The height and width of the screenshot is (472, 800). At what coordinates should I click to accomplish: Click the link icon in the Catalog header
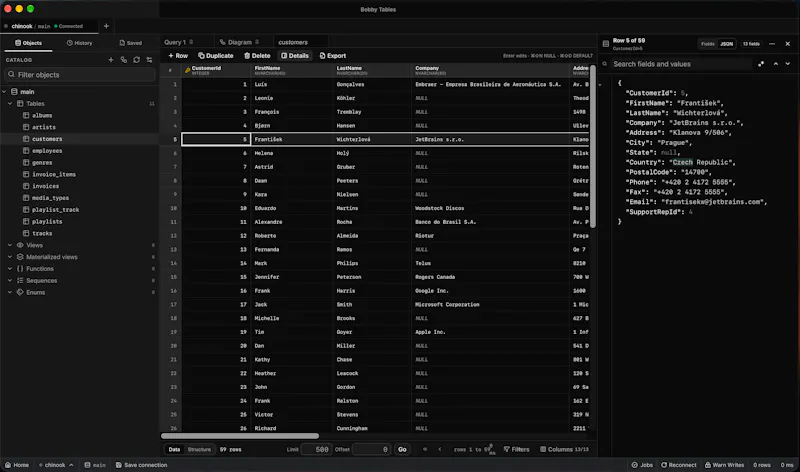point(123,60)
